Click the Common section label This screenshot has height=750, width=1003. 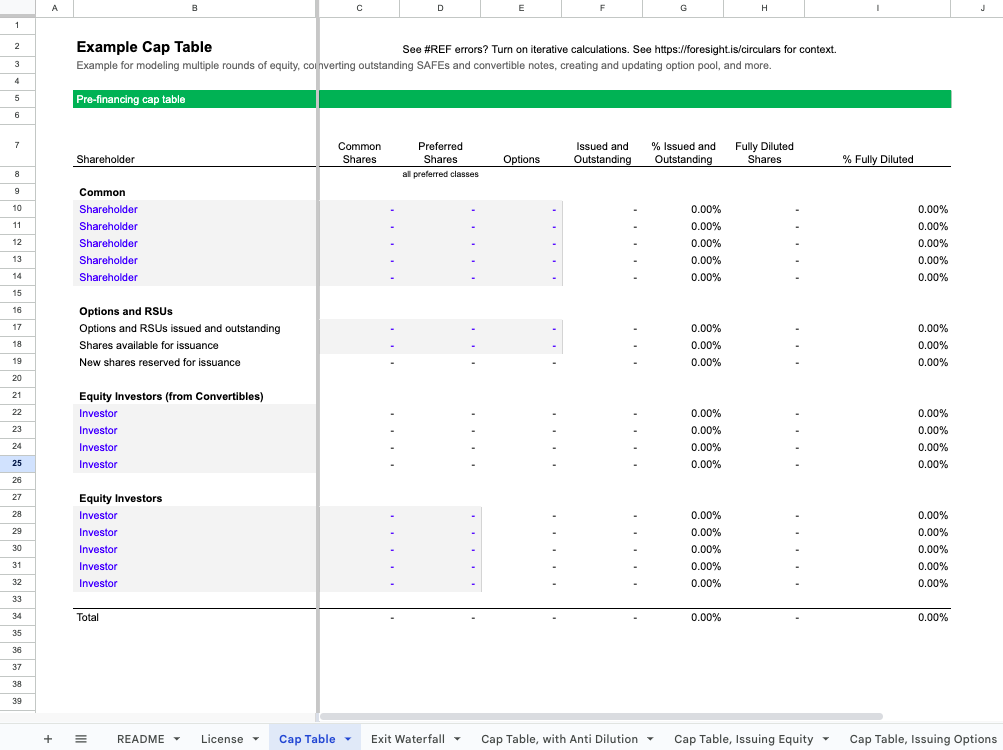click(x=102, y=193)
